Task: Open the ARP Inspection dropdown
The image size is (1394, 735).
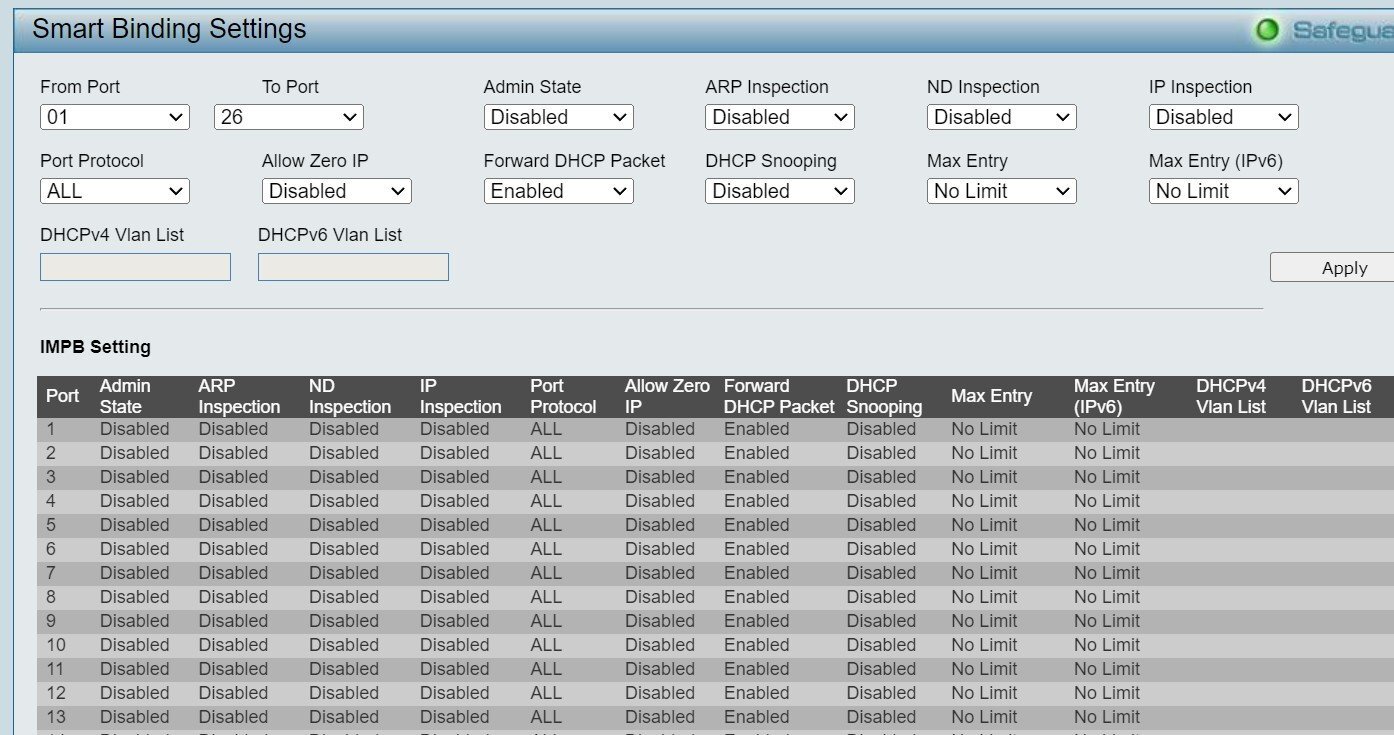Action: click(779, 117)
